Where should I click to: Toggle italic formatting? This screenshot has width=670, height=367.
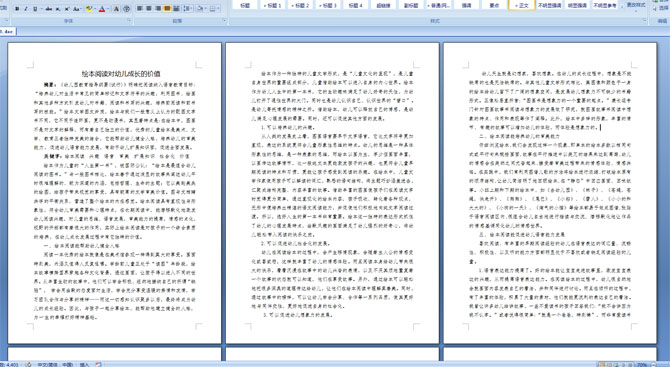pos(26,9)
